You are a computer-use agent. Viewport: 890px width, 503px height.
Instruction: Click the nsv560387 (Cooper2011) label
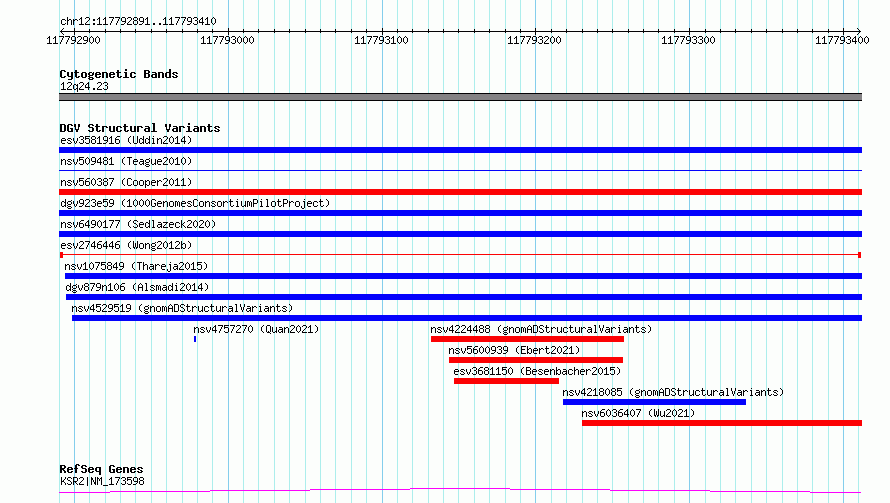pos(126,182)
